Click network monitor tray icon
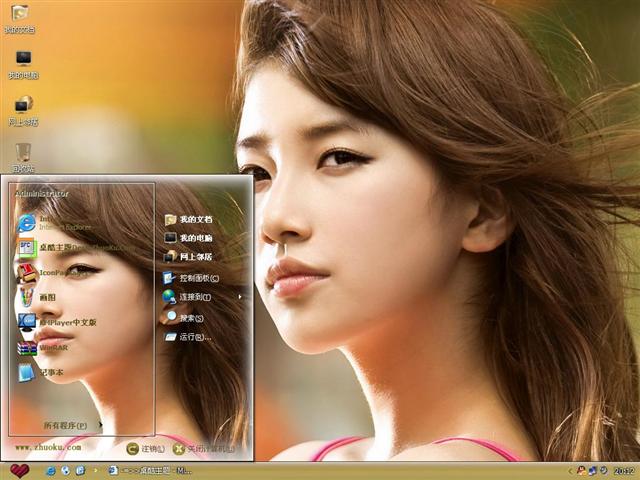Image resolution: width=640 pixels, height=480 pixels. click(x=592, y=471)
